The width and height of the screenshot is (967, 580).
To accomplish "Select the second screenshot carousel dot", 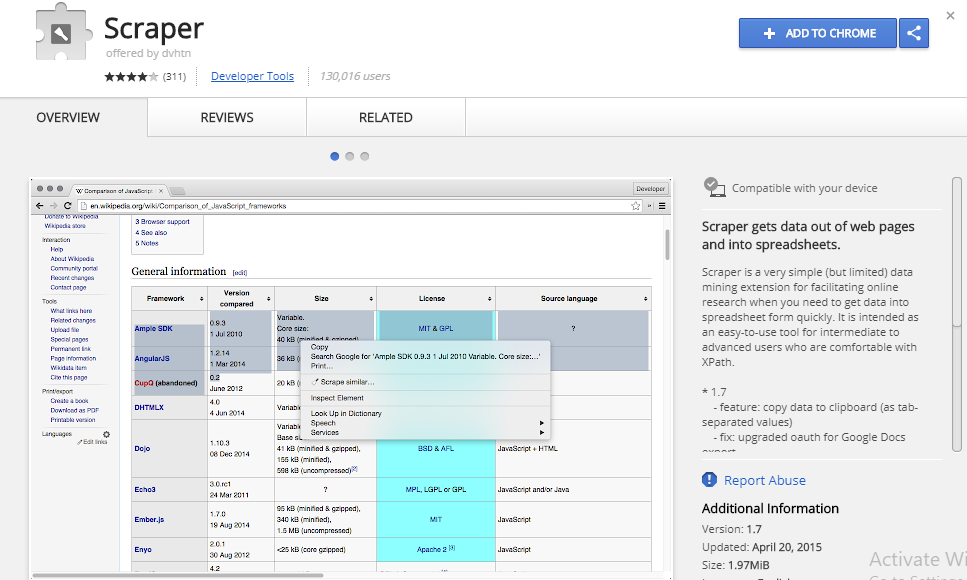I will pyautogui.click(x=350, y=156).
